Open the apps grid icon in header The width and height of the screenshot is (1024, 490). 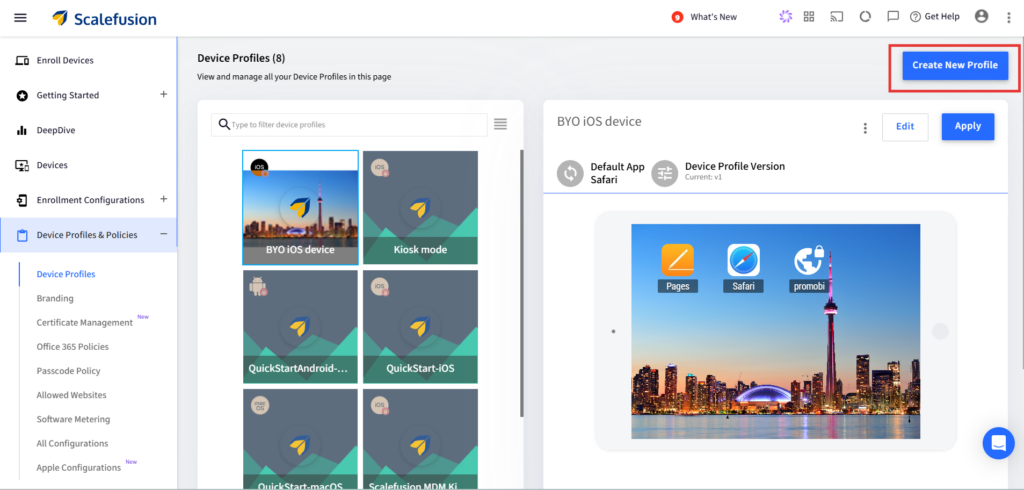pyautogui.click(x=809, y=17)
